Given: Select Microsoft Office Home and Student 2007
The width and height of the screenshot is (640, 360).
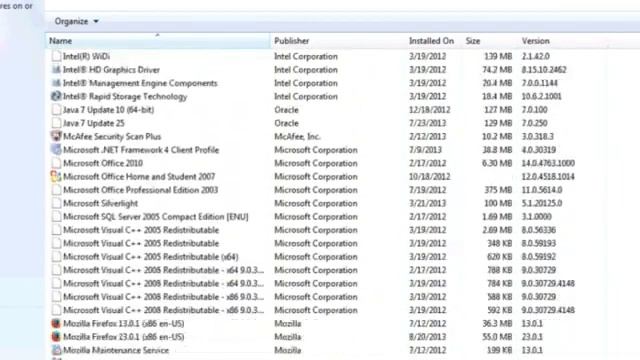Looking at the screenshot, I should pyautogui.click(x=139, y=177).
